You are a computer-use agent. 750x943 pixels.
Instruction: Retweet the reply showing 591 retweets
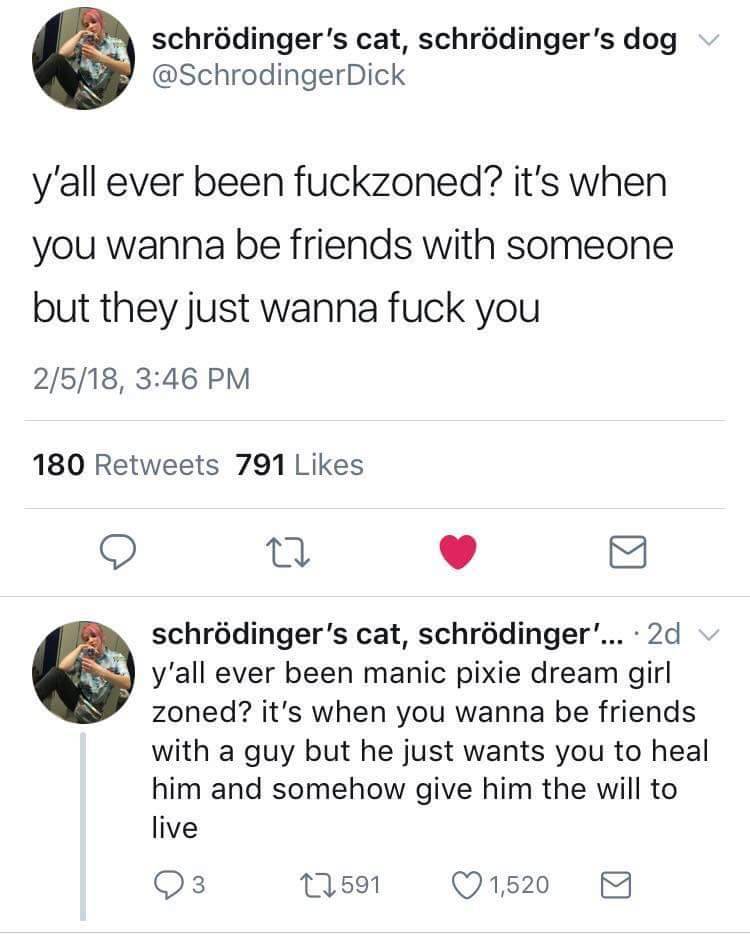pos(340,885)
